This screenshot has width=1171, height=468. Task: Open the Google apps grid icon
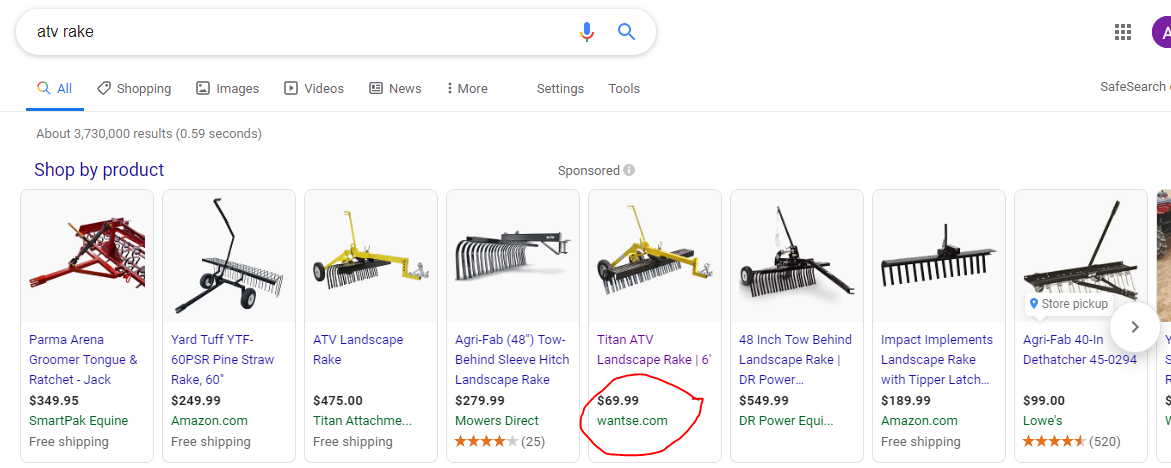(1122, 31)
